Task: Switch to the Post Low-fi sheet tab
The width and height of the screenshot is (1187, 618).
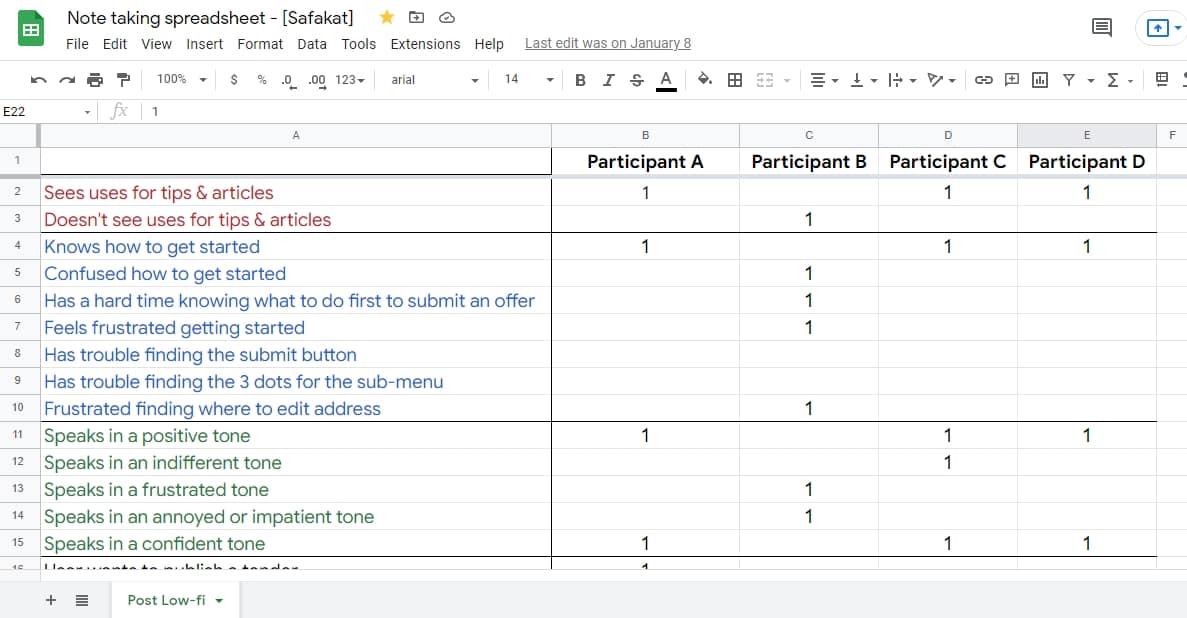Action: click(x=174, y=600)
